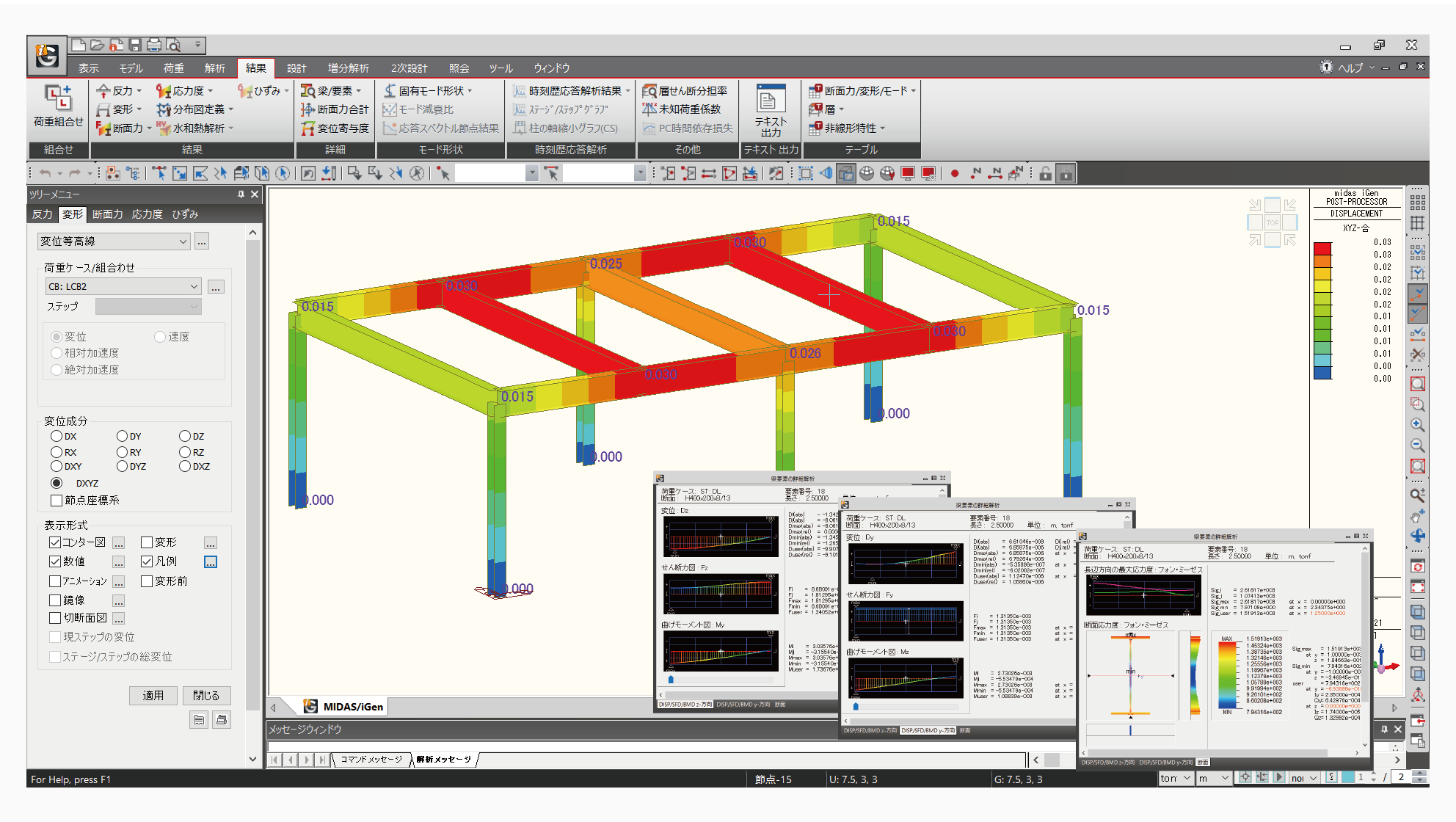Click the 変位寄与度 displacement contribution icon

308,128
